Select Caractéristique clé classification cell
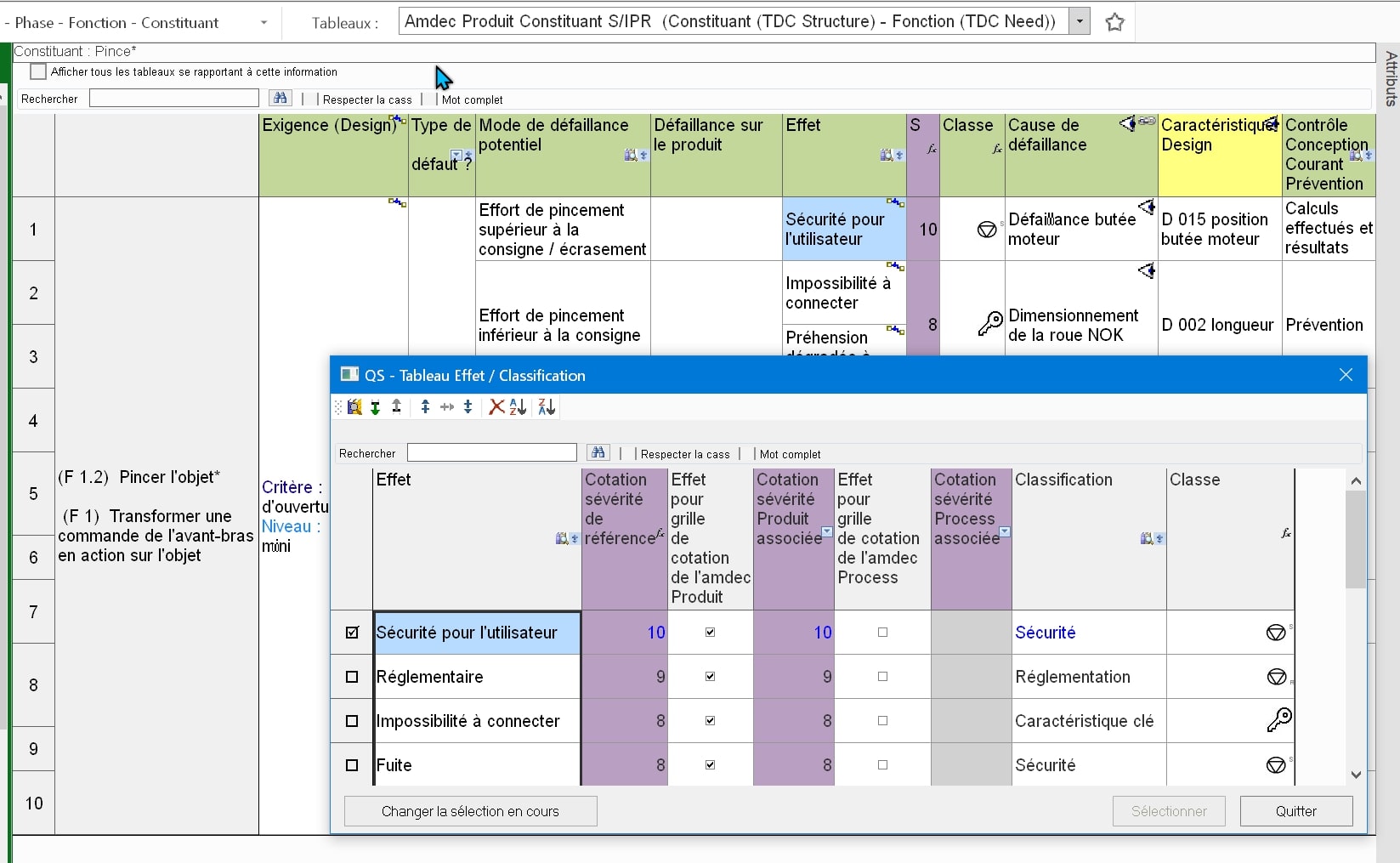The width and height of the screenshot is (1400, 863). 1088,721
